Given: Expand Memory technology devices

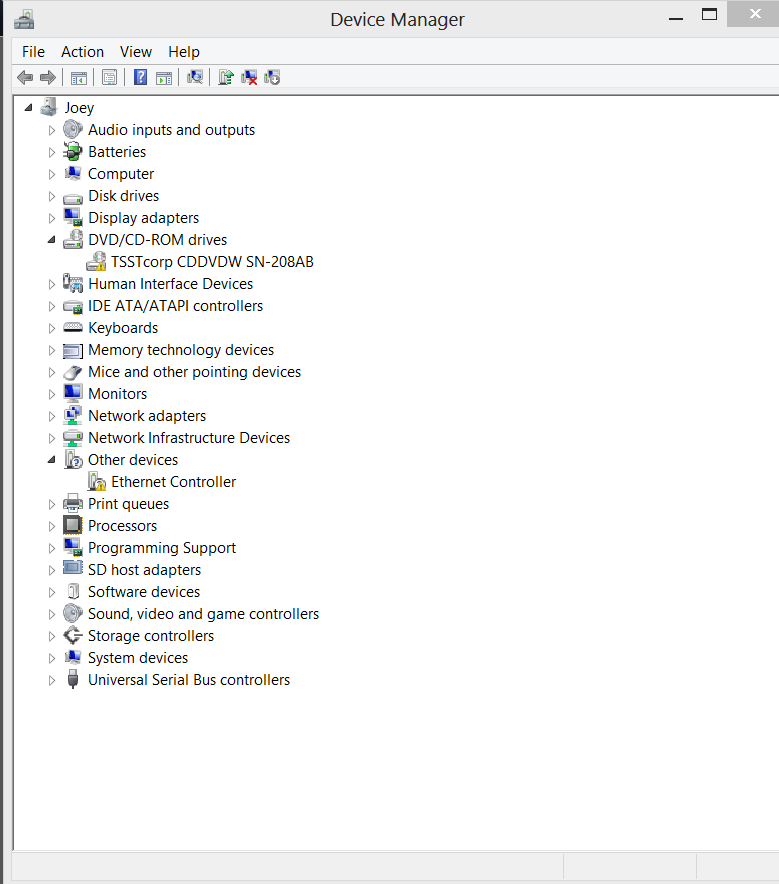Looking at the screenshot, I should pos(51,350).
